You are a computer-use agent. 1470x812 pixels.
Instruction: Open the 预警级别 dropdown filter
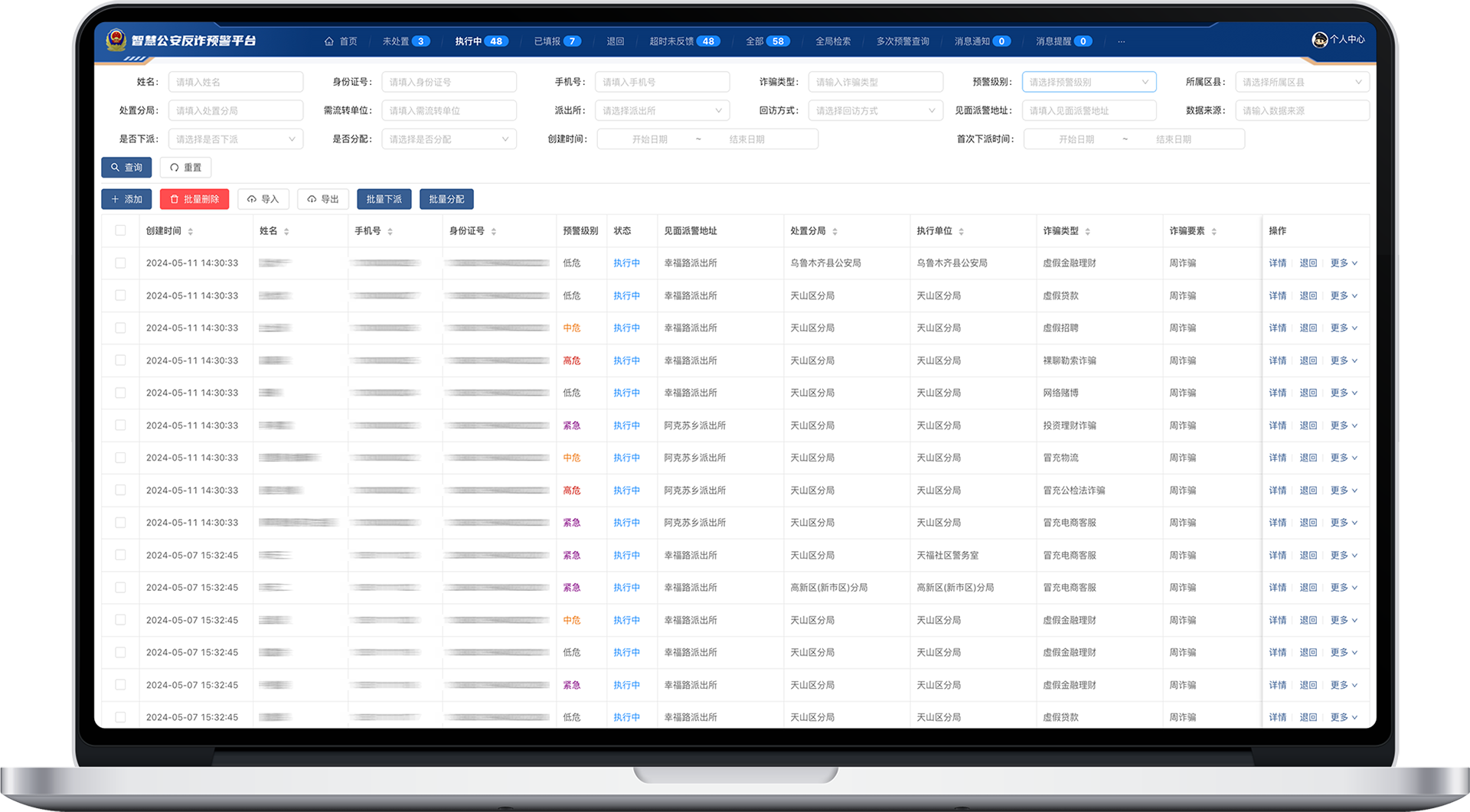click(1088, 82)
